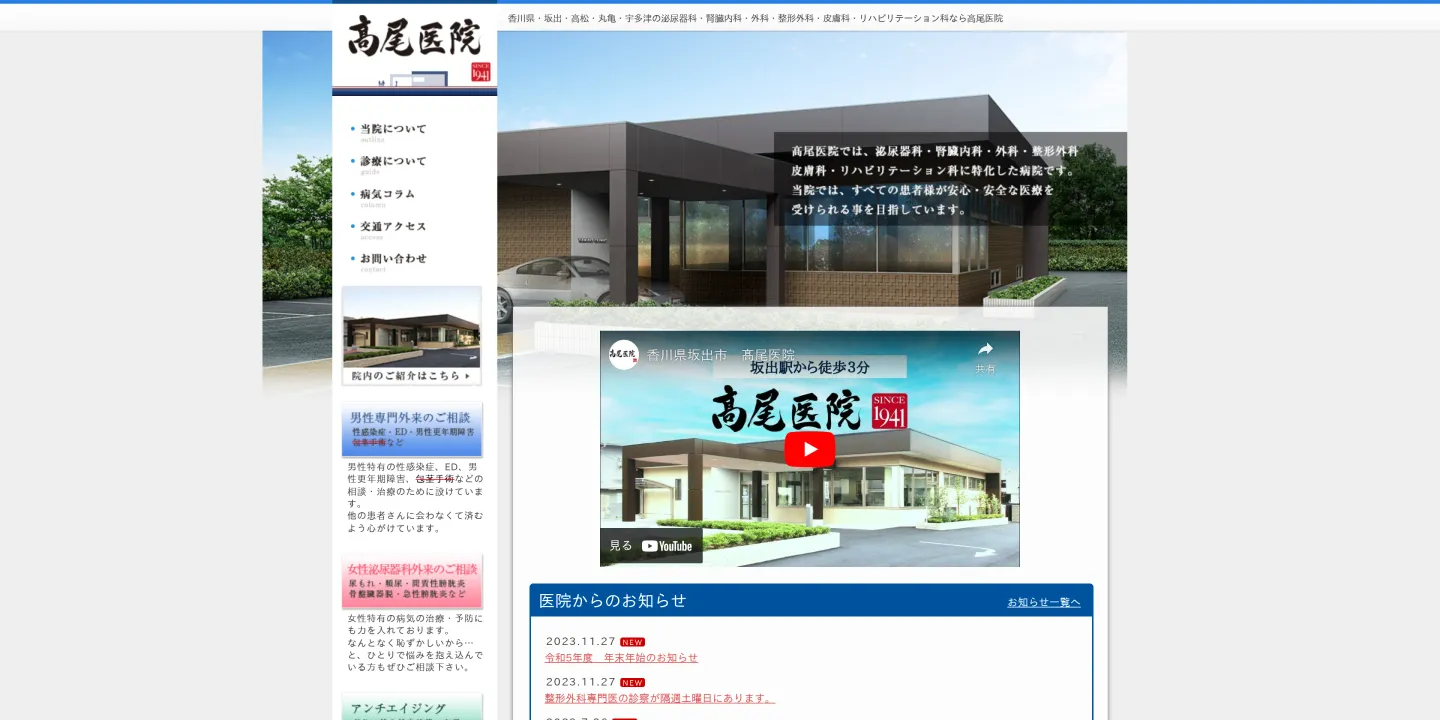This screenshot has width=1440, height=720.
Task: Open the 院内のご紹介はこちら banner
Action: 412,336
